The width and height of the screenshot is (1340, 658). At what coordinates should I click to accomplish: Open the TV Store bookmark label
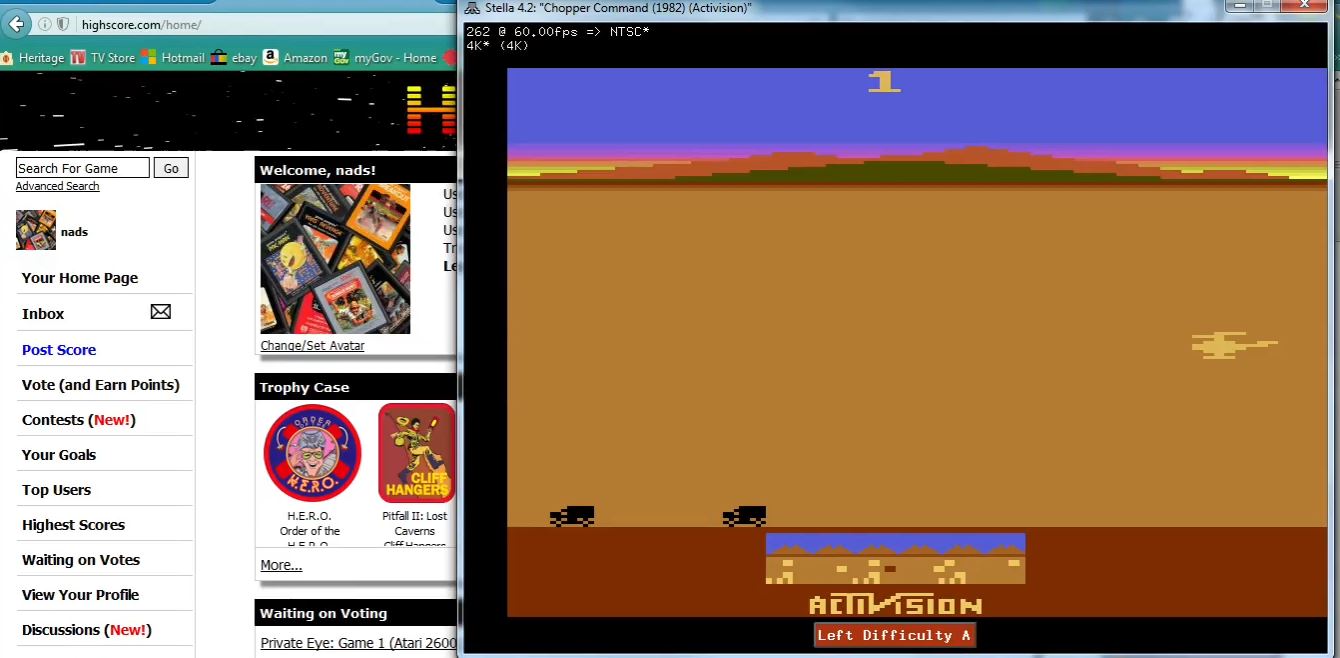pyautogui.click(x=113, y=58)
